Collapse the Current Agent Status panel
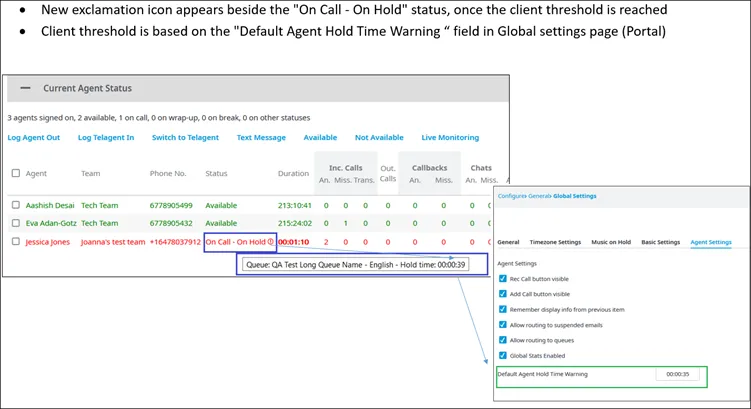The height and width of the screenshot is (409, 751). click(x=25, y=88)
